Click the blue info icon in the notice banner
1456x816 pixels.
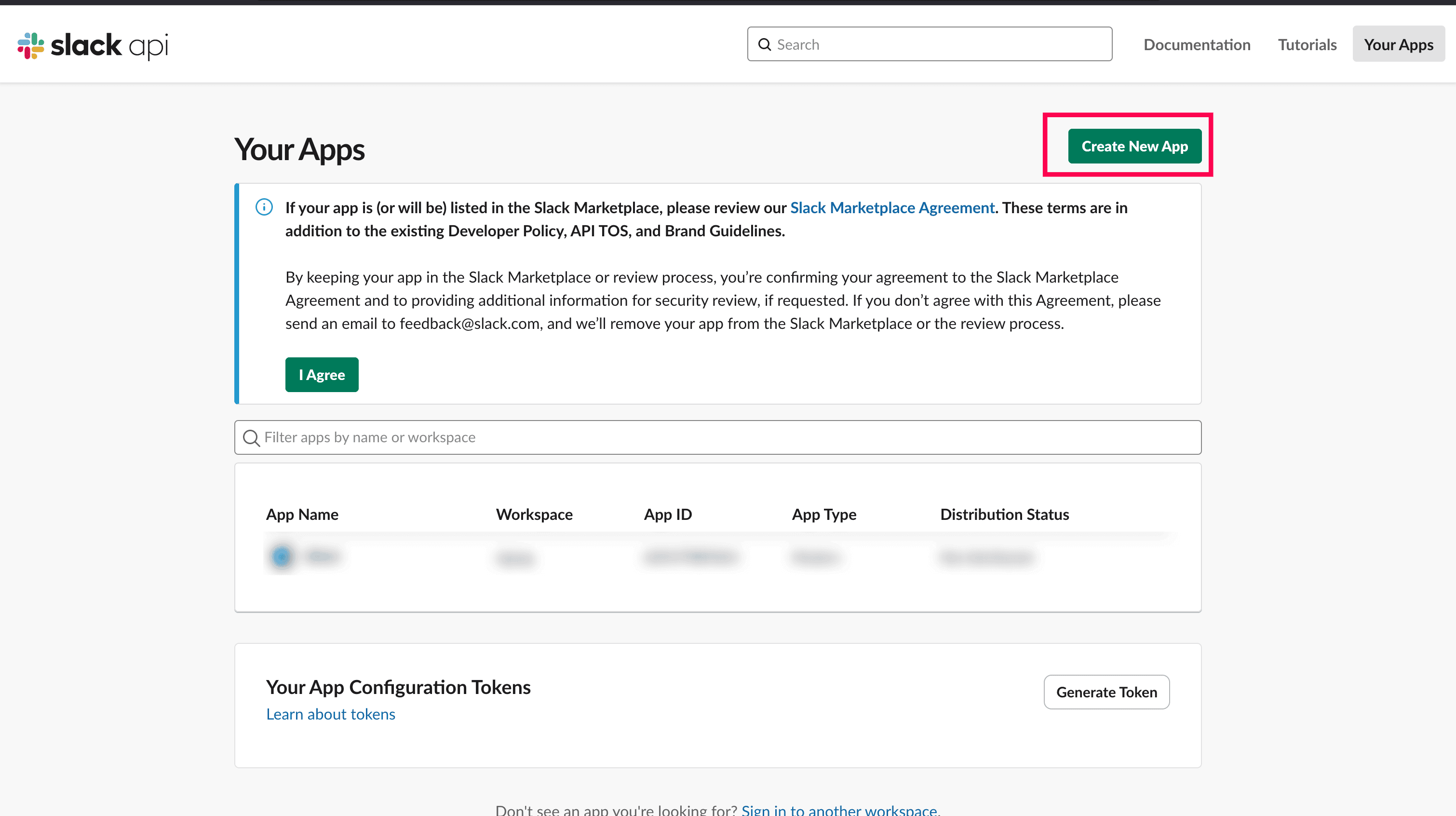pos(264,207)
